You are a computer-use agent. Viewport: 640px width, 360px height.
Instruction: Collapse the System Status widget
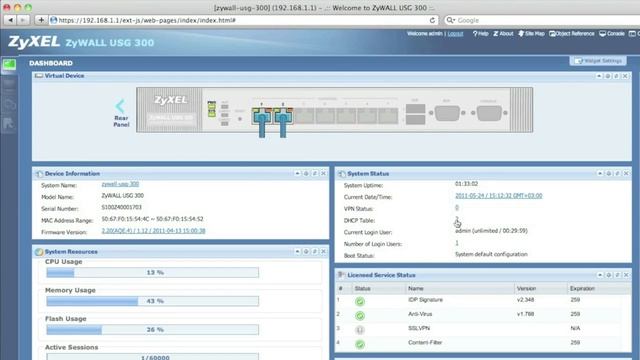pos(600,174)
